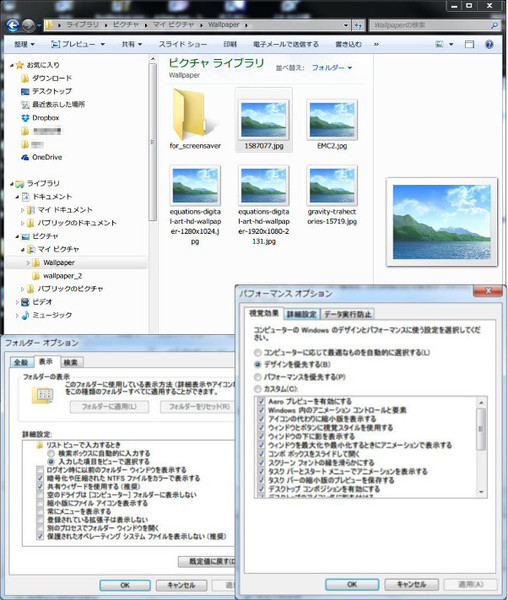The image size is (508, 600).
Task: Click the search magnifier icon
Action: point(494,25)
